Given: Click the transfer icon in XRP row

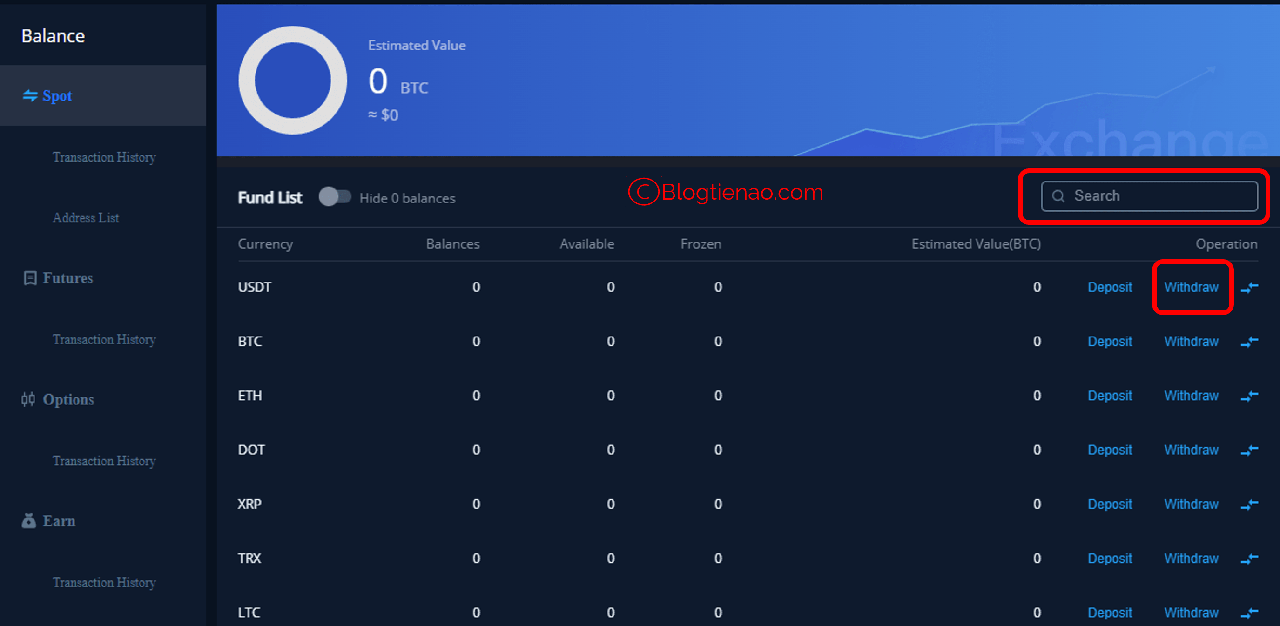Looking at the screenshot, I should (x=1249, y=505).
